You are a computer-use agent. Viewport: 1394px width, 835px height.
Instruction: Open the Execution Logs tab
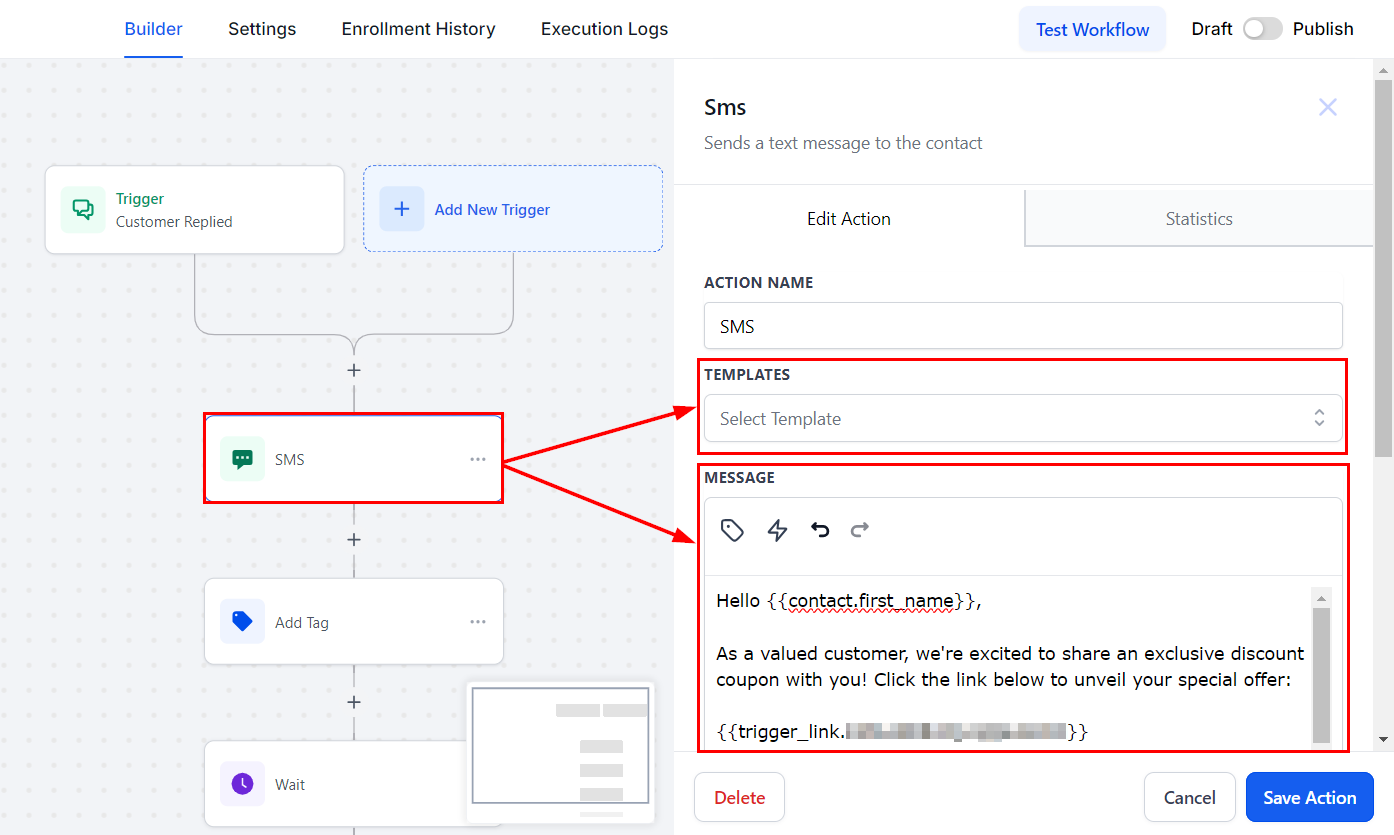[x=604, y=29]
